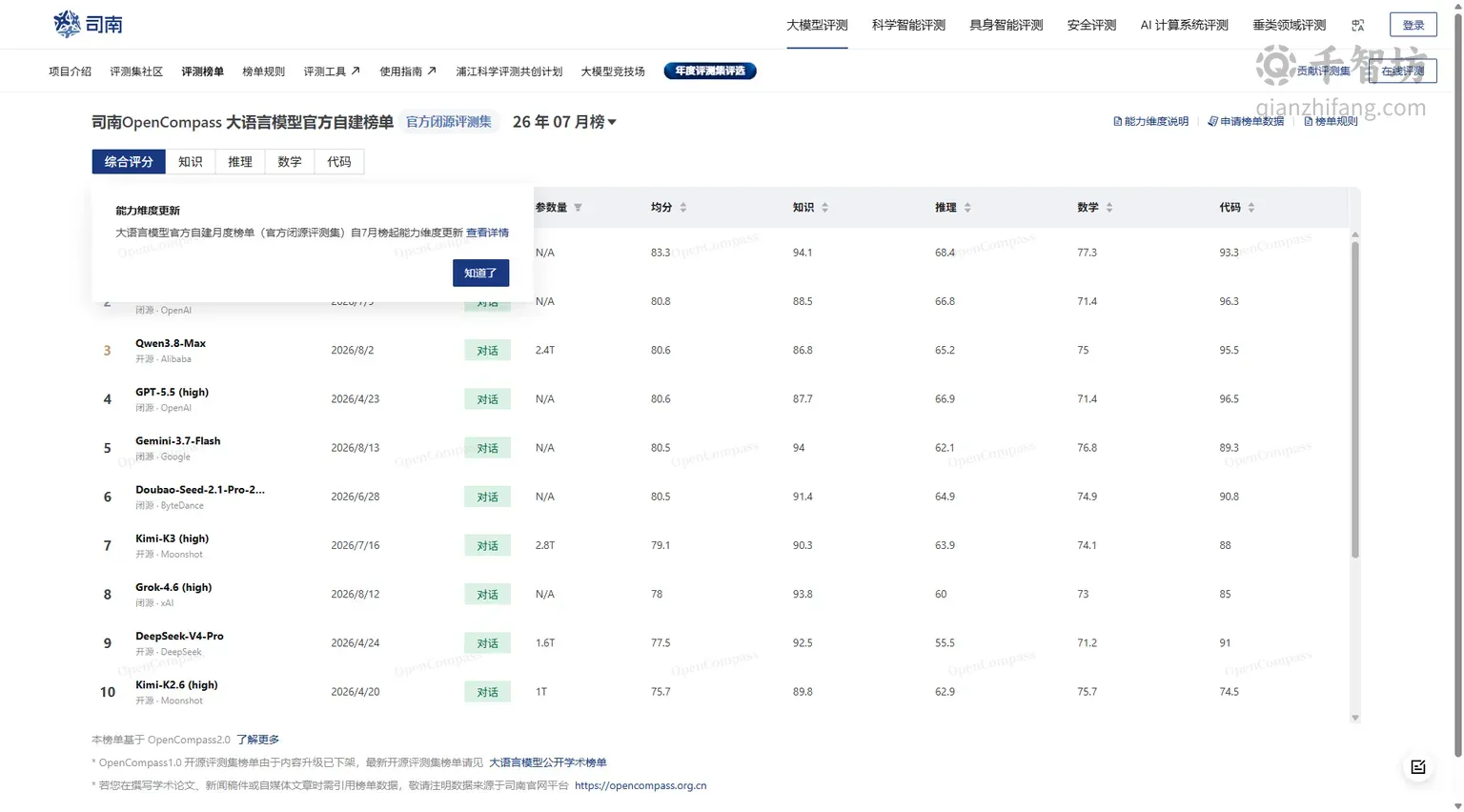This screenshot has height=812, width=1464.
Task: Click the 司南 OpenCompass logo
Action: tap(88, 24)
